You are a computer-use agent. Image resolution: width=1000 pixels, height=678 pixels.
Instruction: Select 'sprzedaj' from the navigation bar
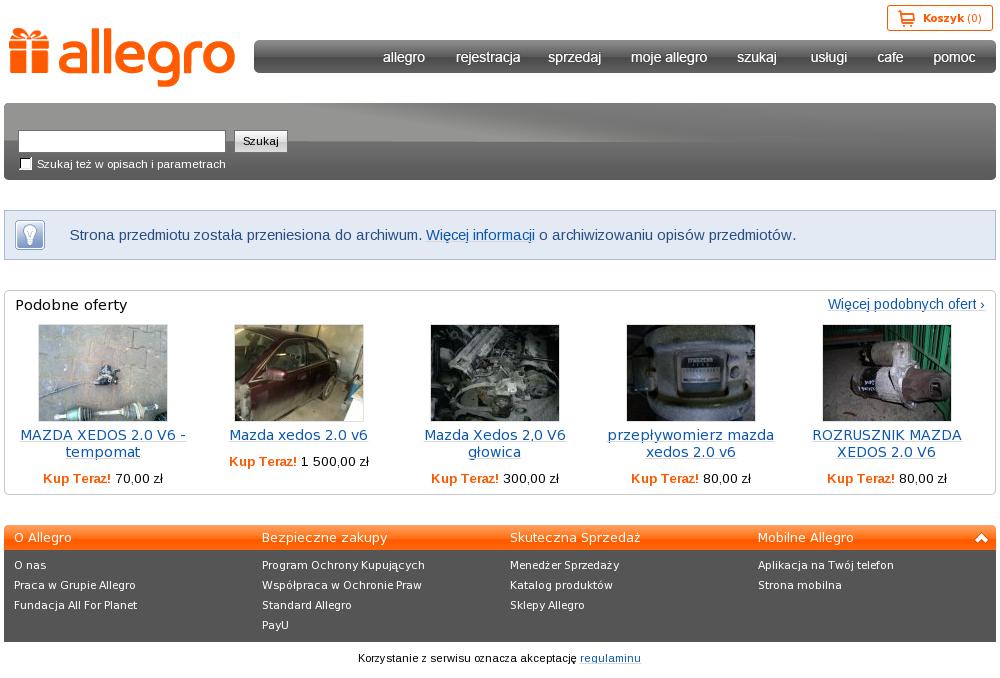575,57
